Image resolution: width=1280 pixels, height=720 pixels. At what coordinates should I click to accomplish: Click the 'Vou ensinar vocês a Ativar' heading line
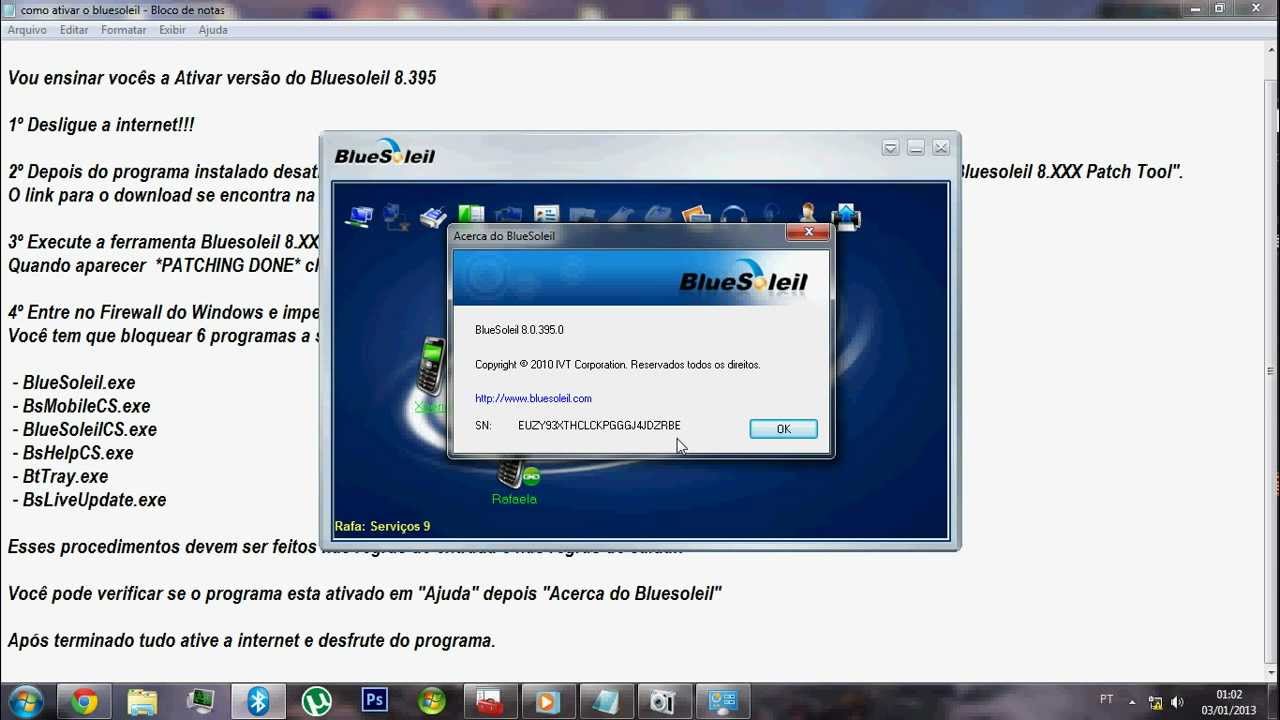[x=222, y=78]
